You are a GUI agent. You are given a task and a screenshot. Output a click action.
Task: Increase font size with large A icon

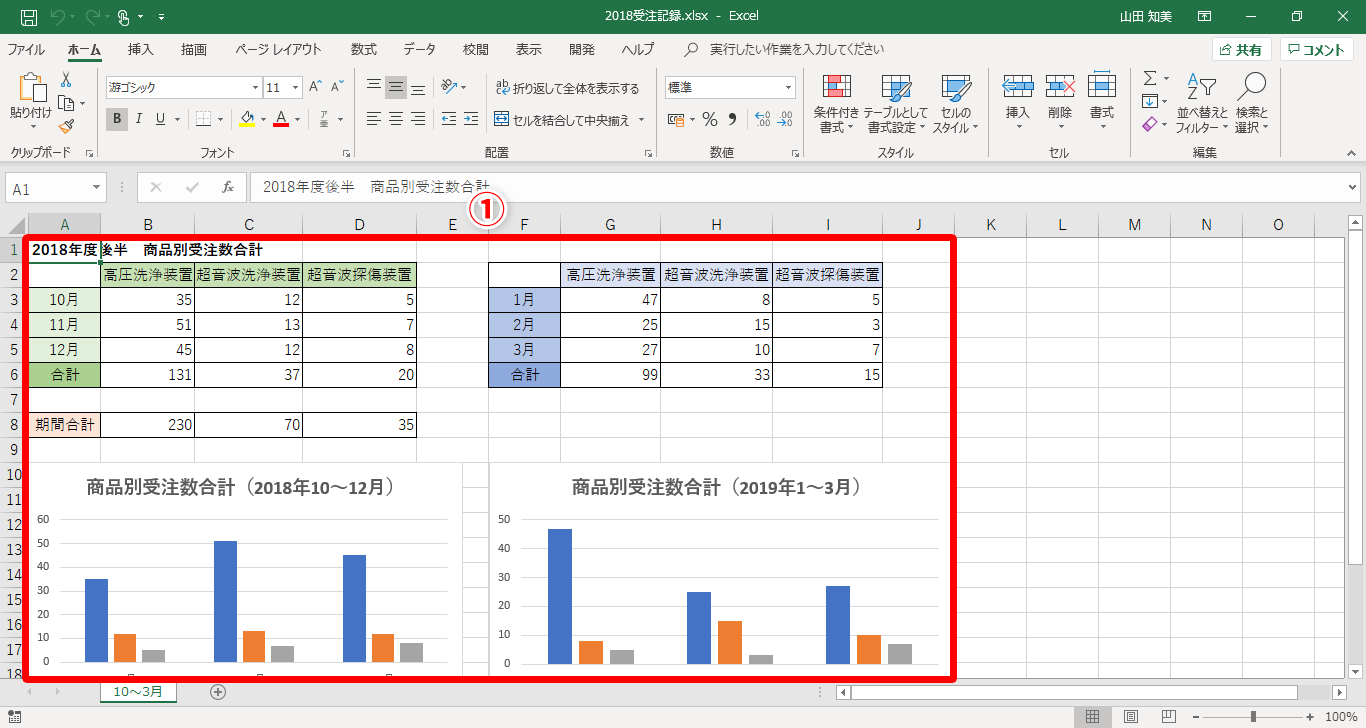pyautogui.click(x=315, y=88)
